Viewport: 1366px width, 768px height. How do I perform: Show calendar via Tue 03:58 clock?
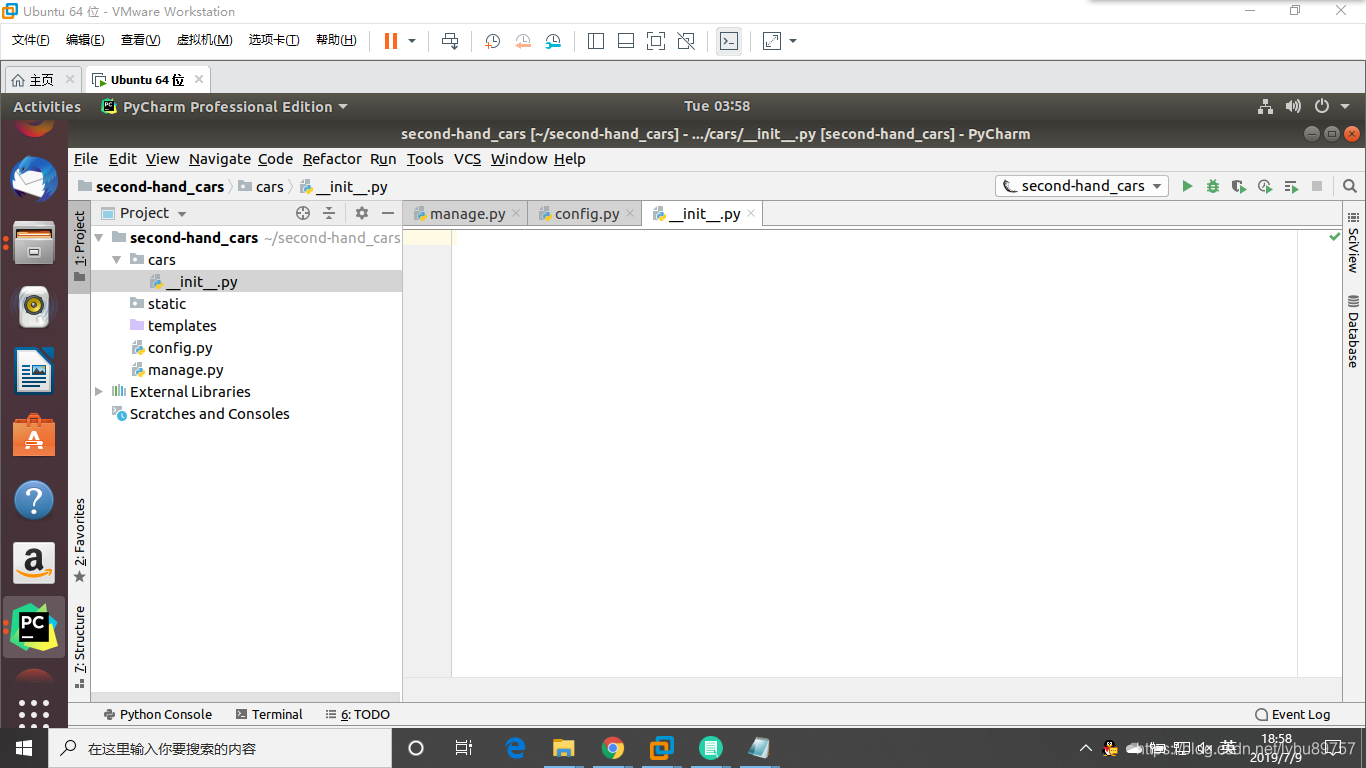click(717, 106)
